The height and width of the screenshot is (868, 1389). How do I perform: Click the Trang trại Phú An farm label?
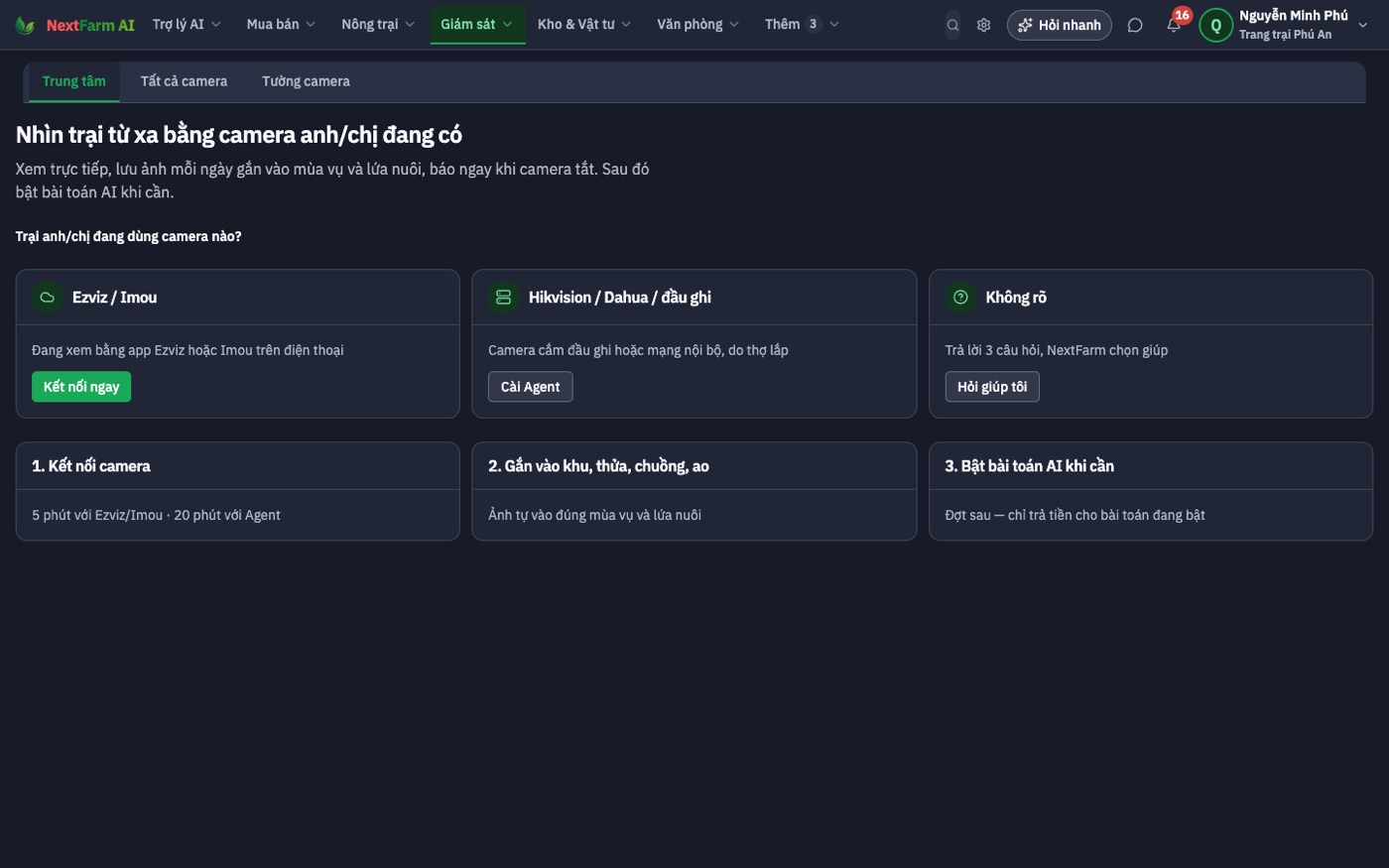pos(1285,35)
